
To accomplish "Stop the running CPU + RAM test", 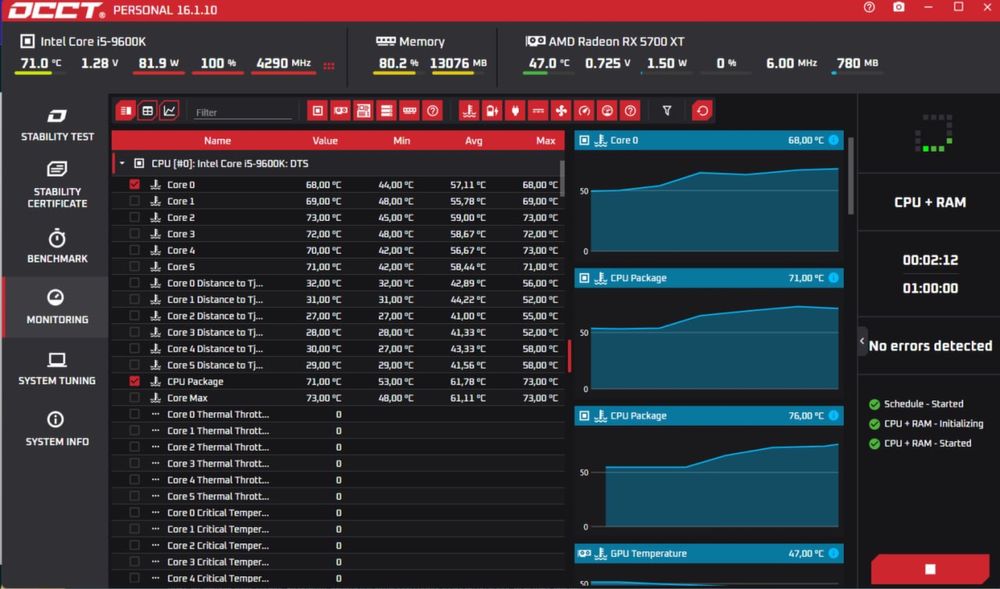I will coord(930,569).
